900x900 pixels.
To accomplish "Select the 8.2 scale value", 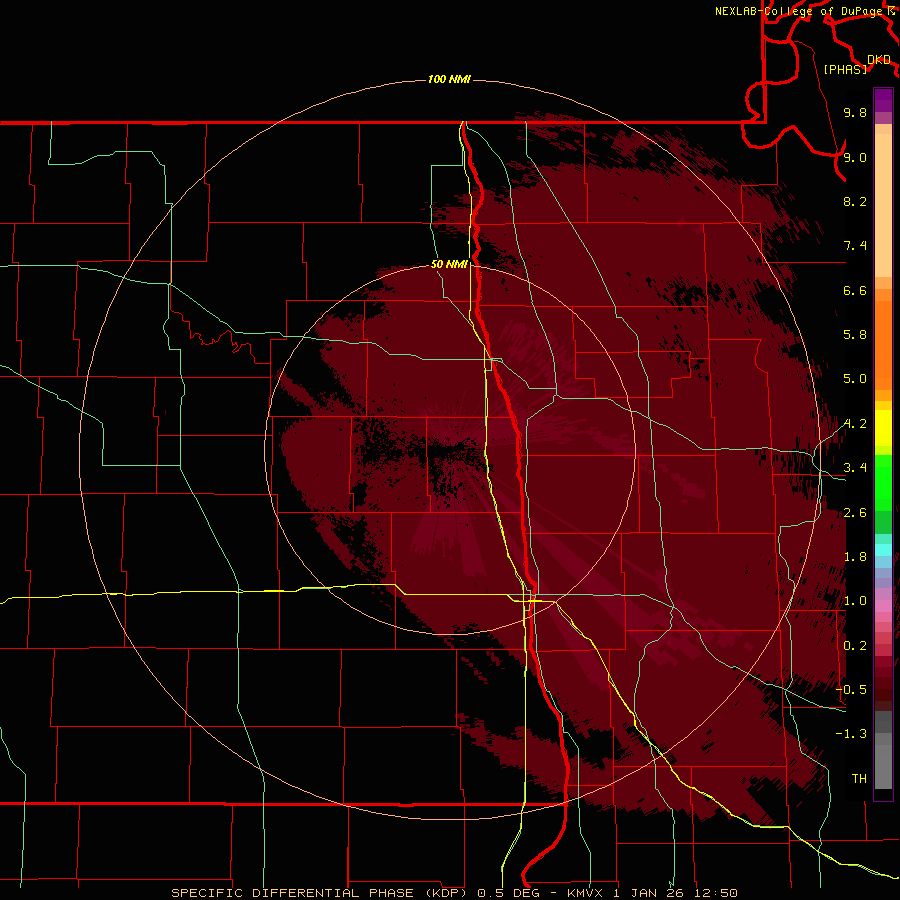I will click(855, 201).
